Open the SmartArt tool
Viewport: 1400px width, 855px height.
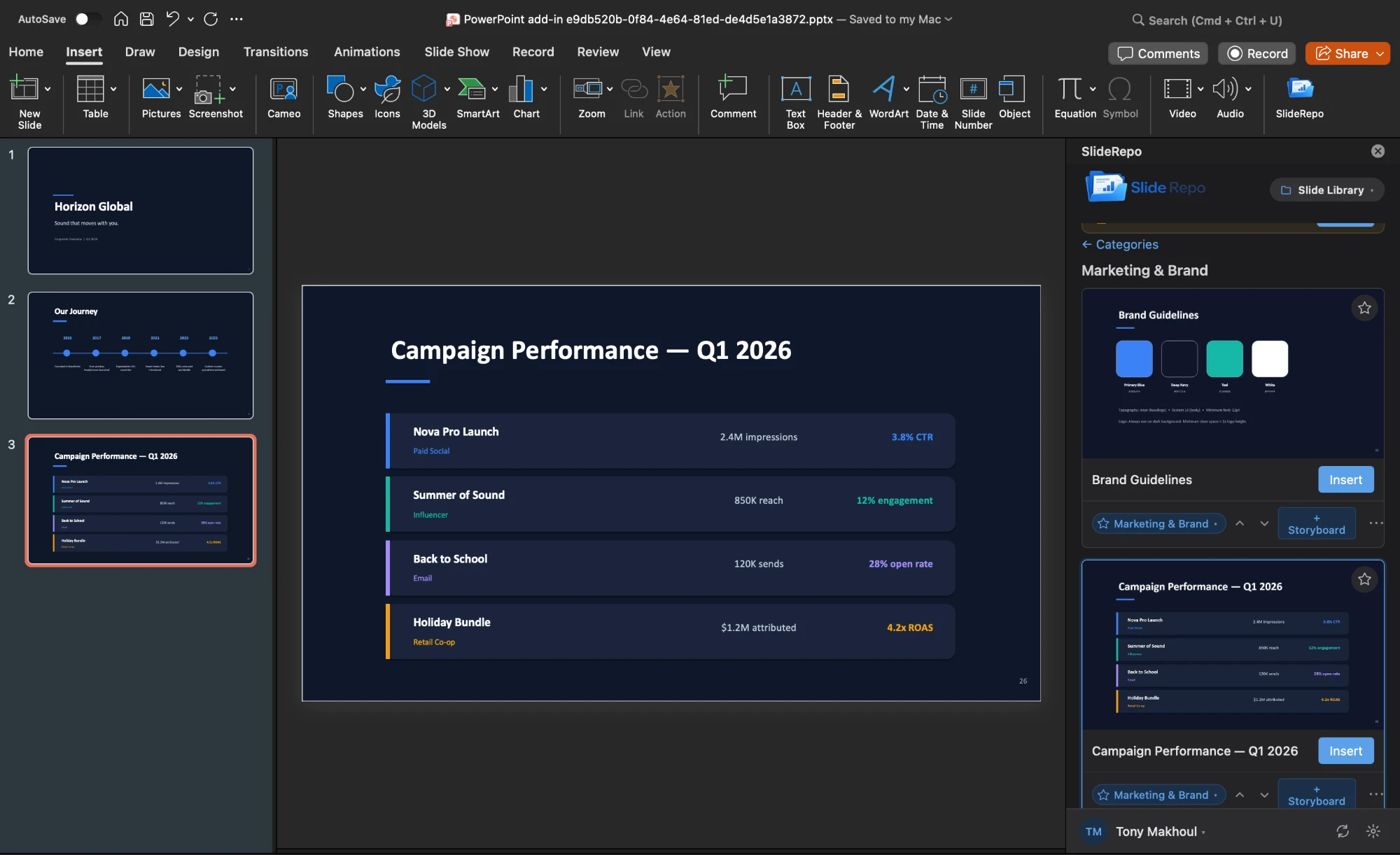(472, 89)
